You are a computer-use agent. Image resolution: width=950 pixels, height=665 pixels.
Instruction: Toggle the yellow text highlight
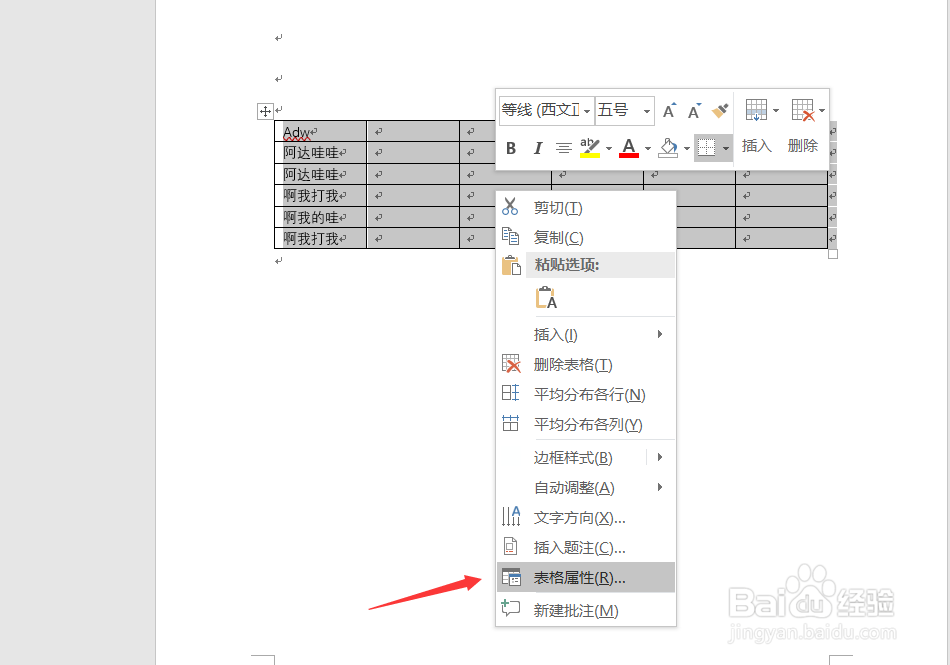point(588,148)
